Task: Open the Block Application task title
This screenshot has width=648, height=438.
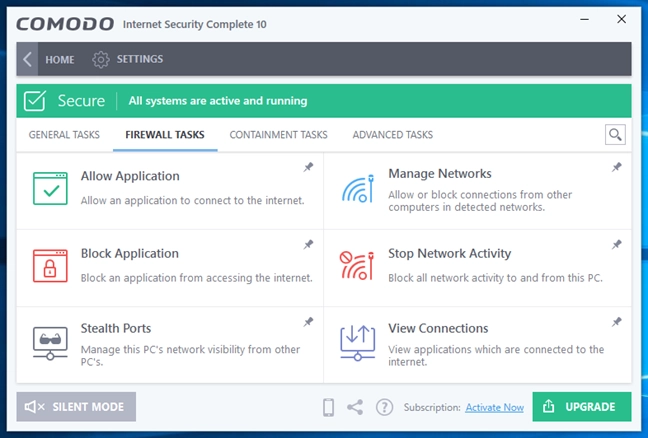Action: pos(130,253)
